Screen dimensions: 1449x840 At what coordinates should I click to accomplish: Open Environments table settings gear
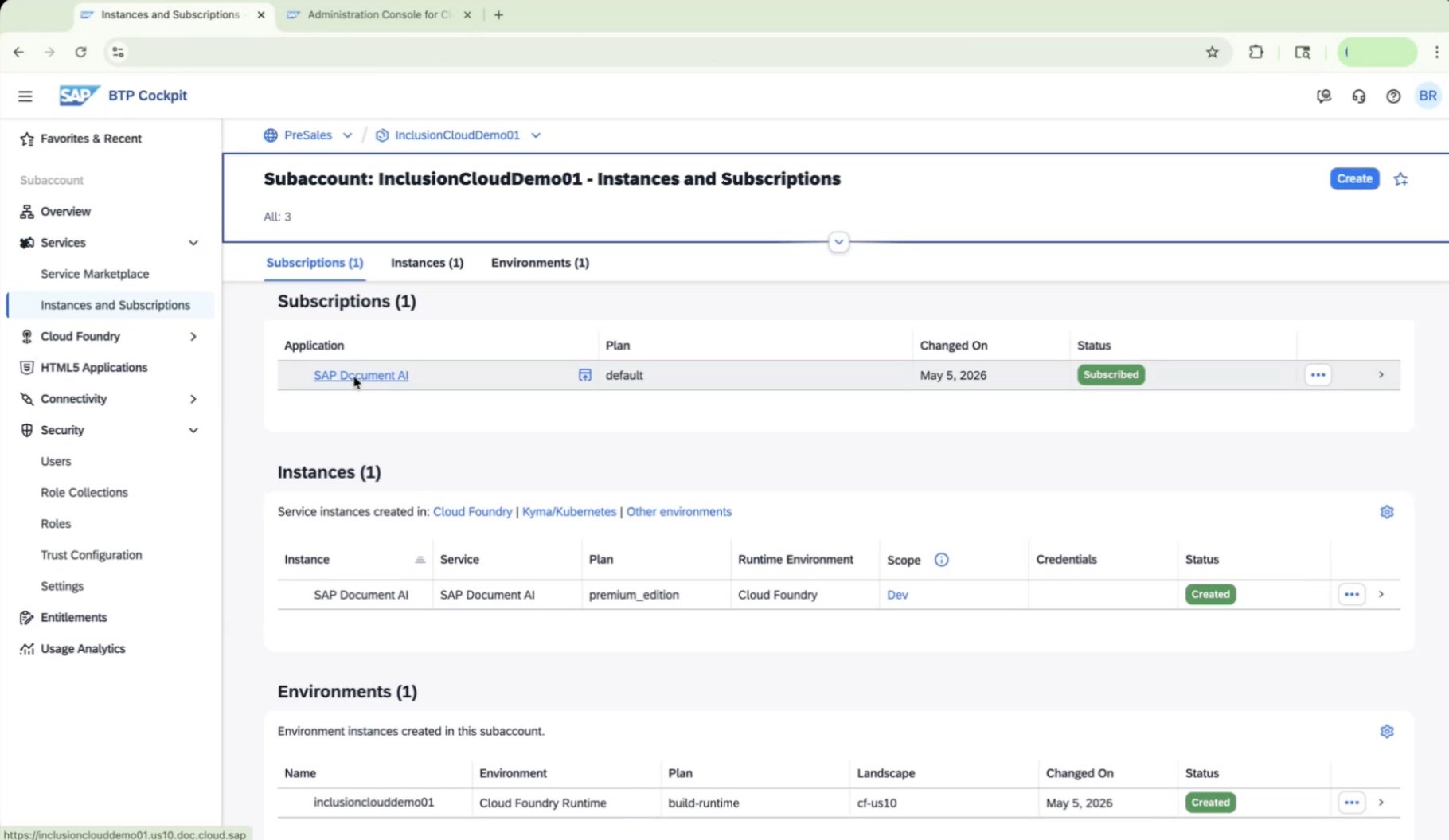(1387, 731)
